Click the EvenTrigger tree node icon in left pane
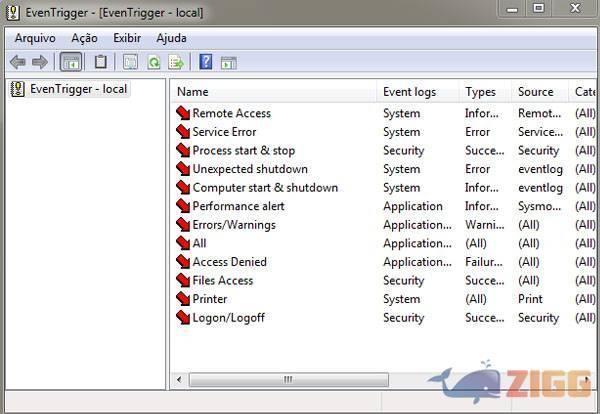 coord(18,89)
